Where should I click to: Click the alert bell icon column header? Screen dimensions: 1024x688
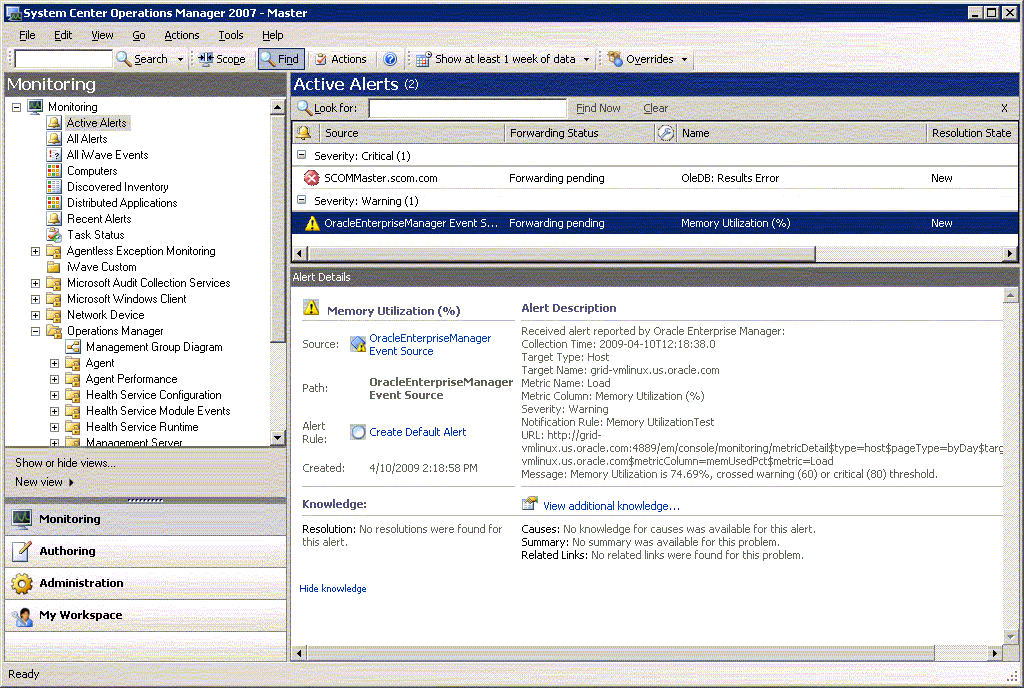click(304, 133)
